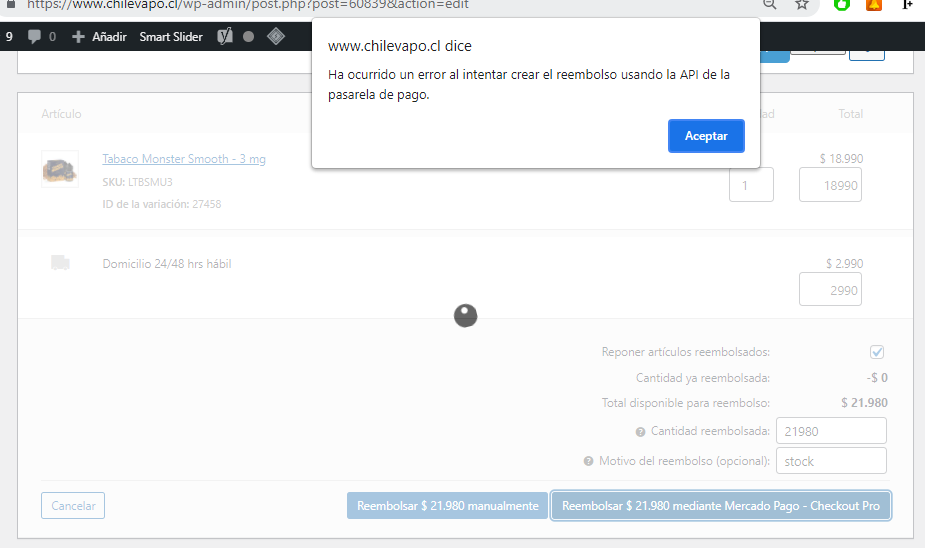
Task: Click the Tabaco Monster Smooth product thumbnail
Action: point(60,169)
